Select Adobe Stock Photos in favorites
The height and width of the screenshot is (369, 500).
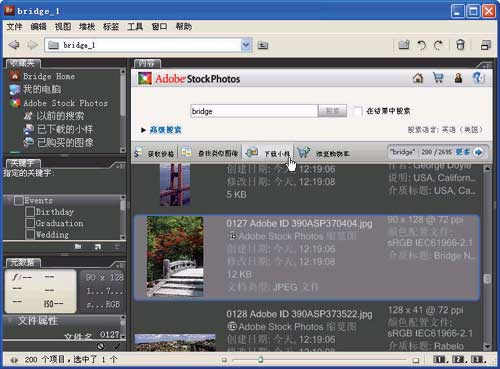[x=59, y=103]
